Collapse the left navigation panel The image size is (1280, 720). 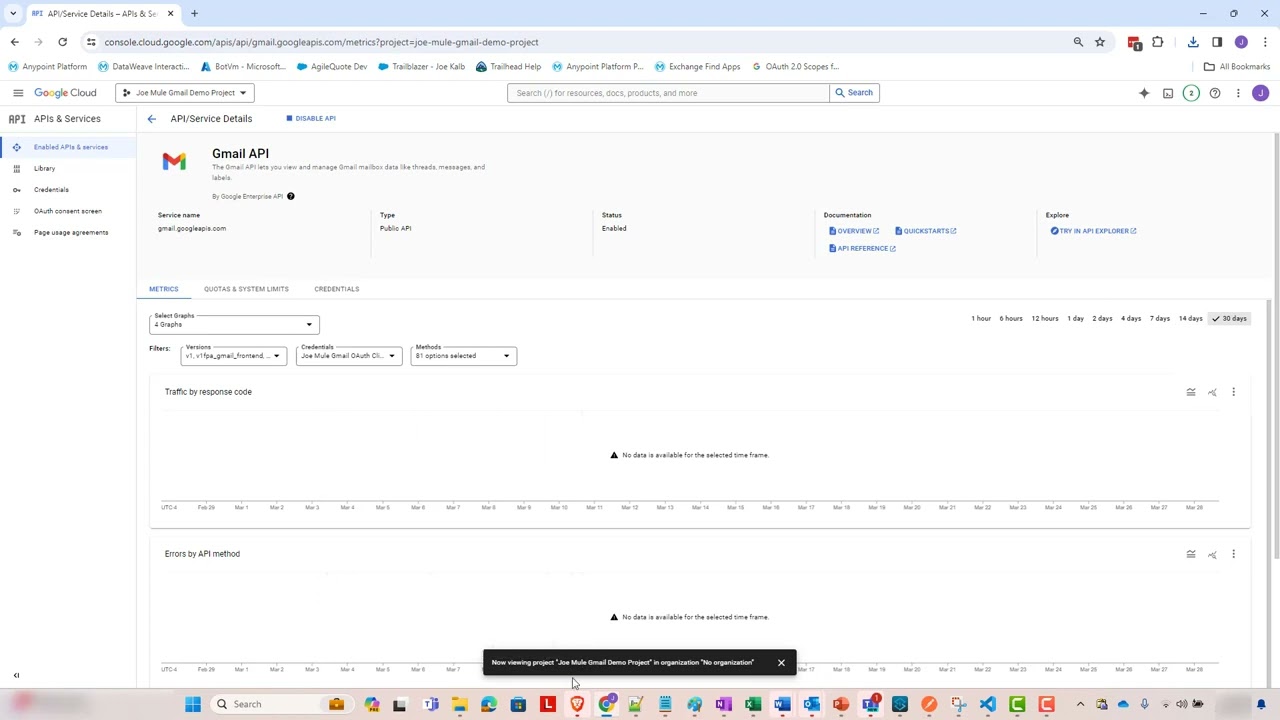16,676
